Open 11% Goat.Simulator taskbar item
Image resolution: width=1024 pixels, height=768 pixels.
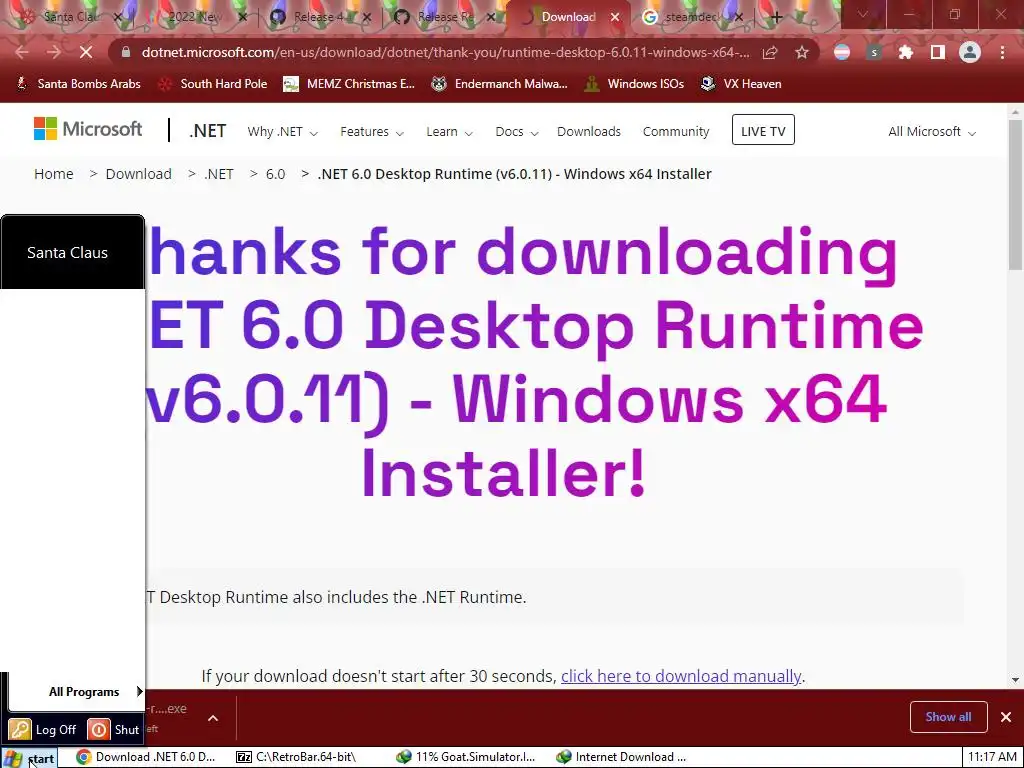[x=466, y=757]
